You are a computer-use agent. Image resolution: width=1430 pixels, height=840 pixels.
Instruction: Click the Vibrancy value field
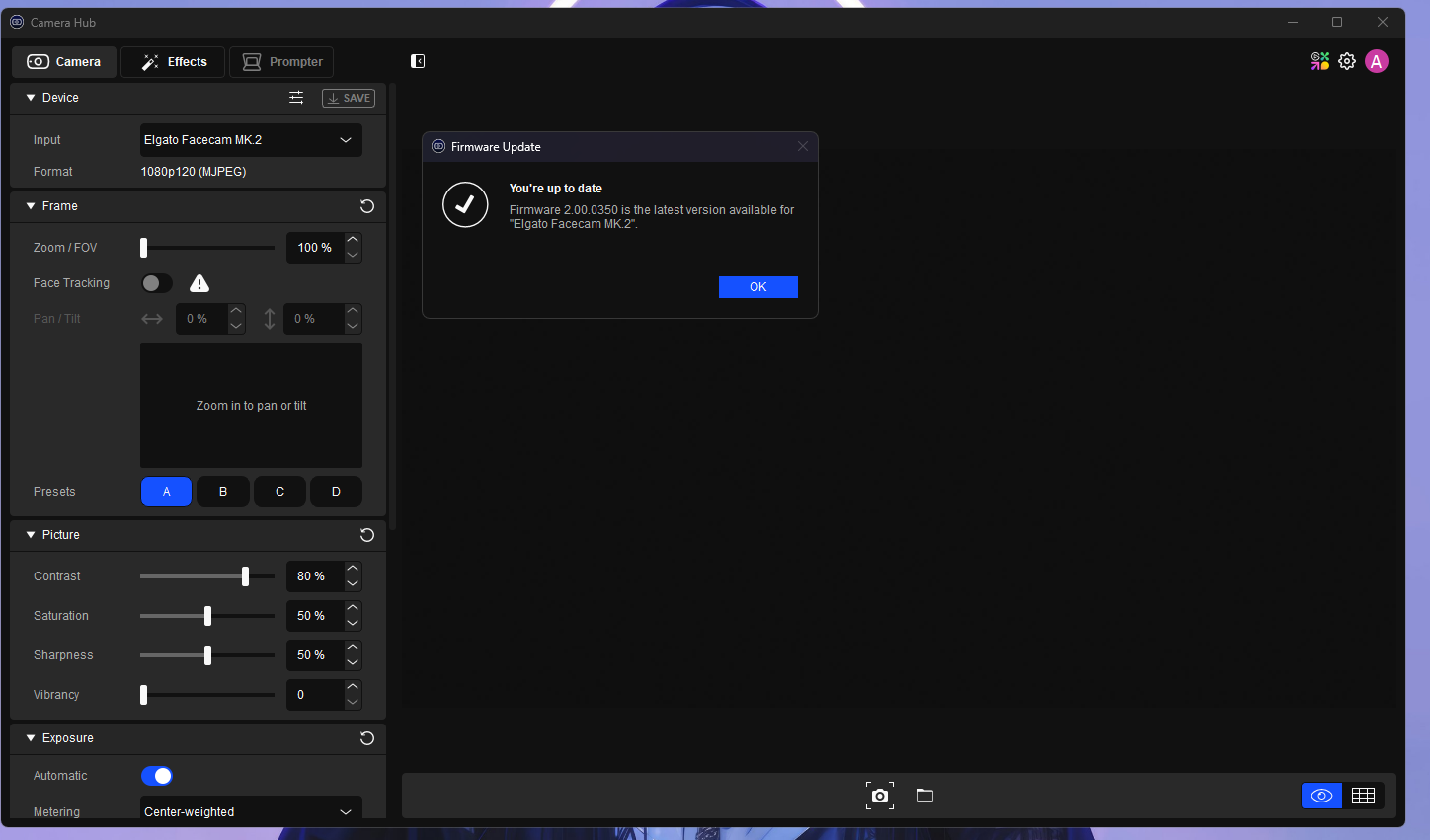[x=315, y=695]
